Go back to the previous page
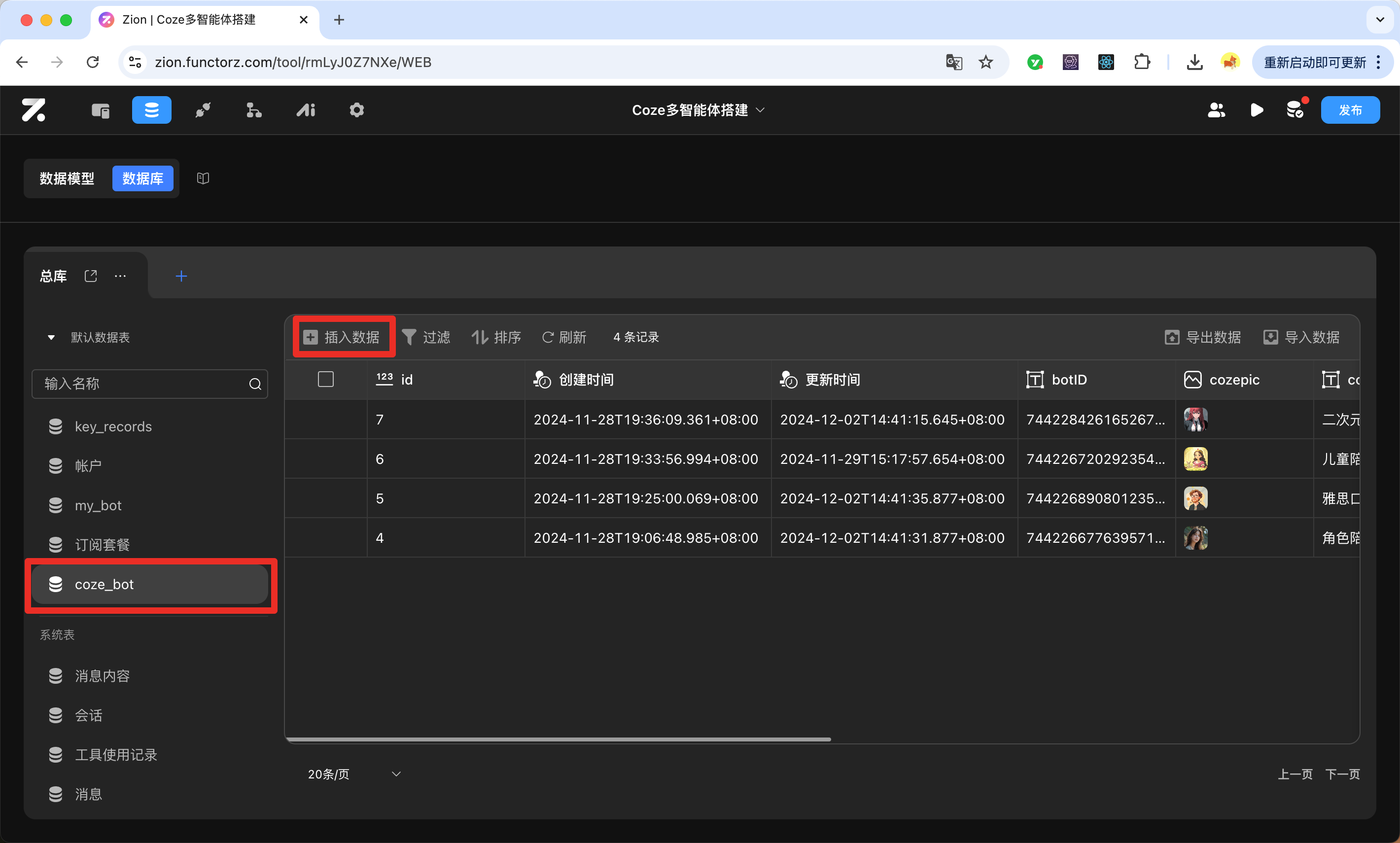Viewport: 1400px width, 843px height. click(x=22, y=62)
